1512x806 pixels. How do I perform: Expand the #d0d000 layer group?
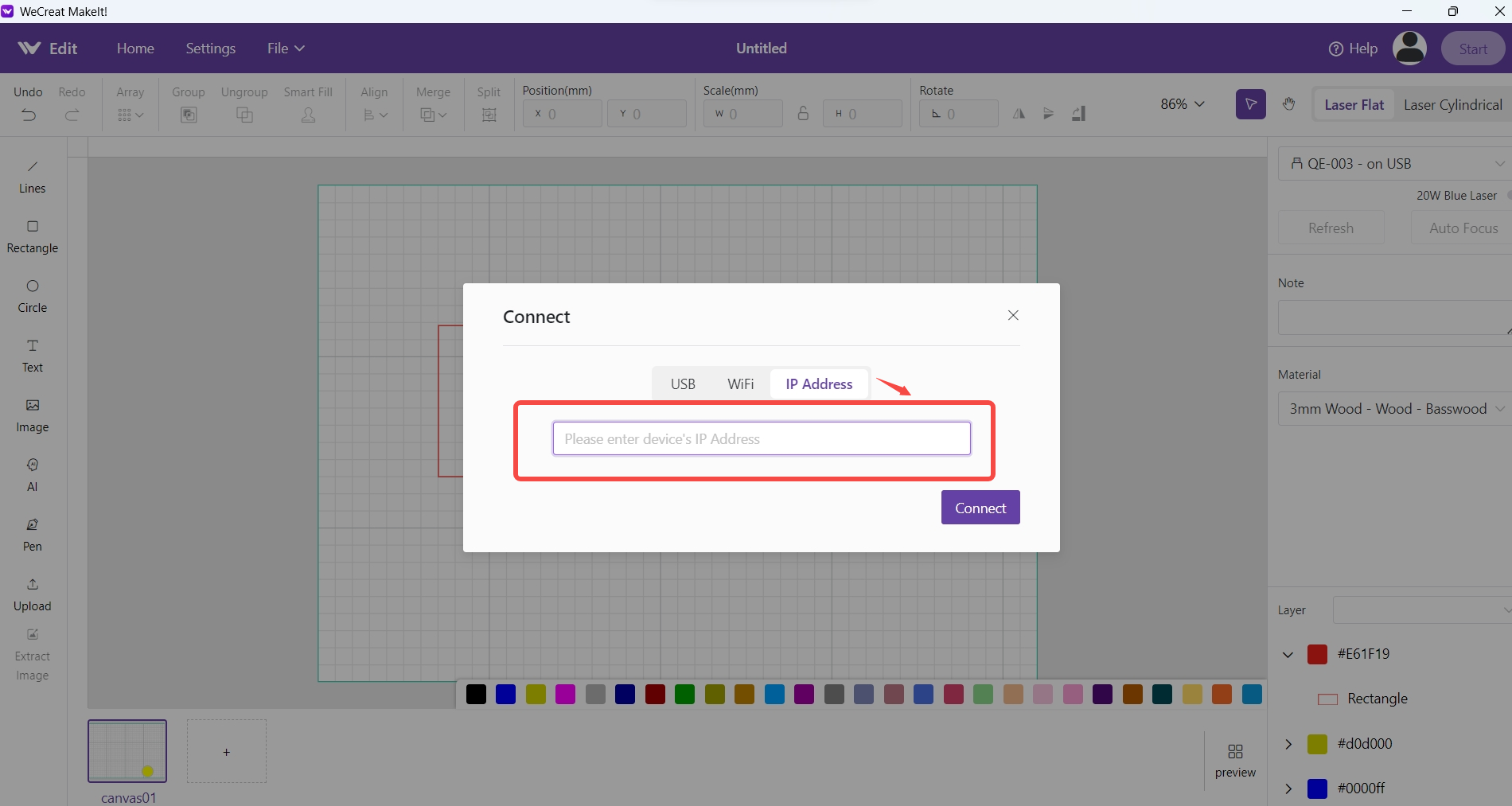click(1288, 744)
